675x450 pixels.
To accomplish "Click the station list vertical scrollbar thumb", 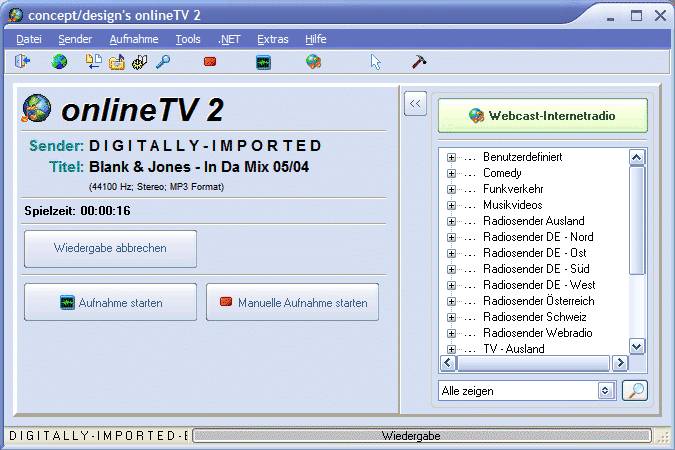I will point(637,220).
